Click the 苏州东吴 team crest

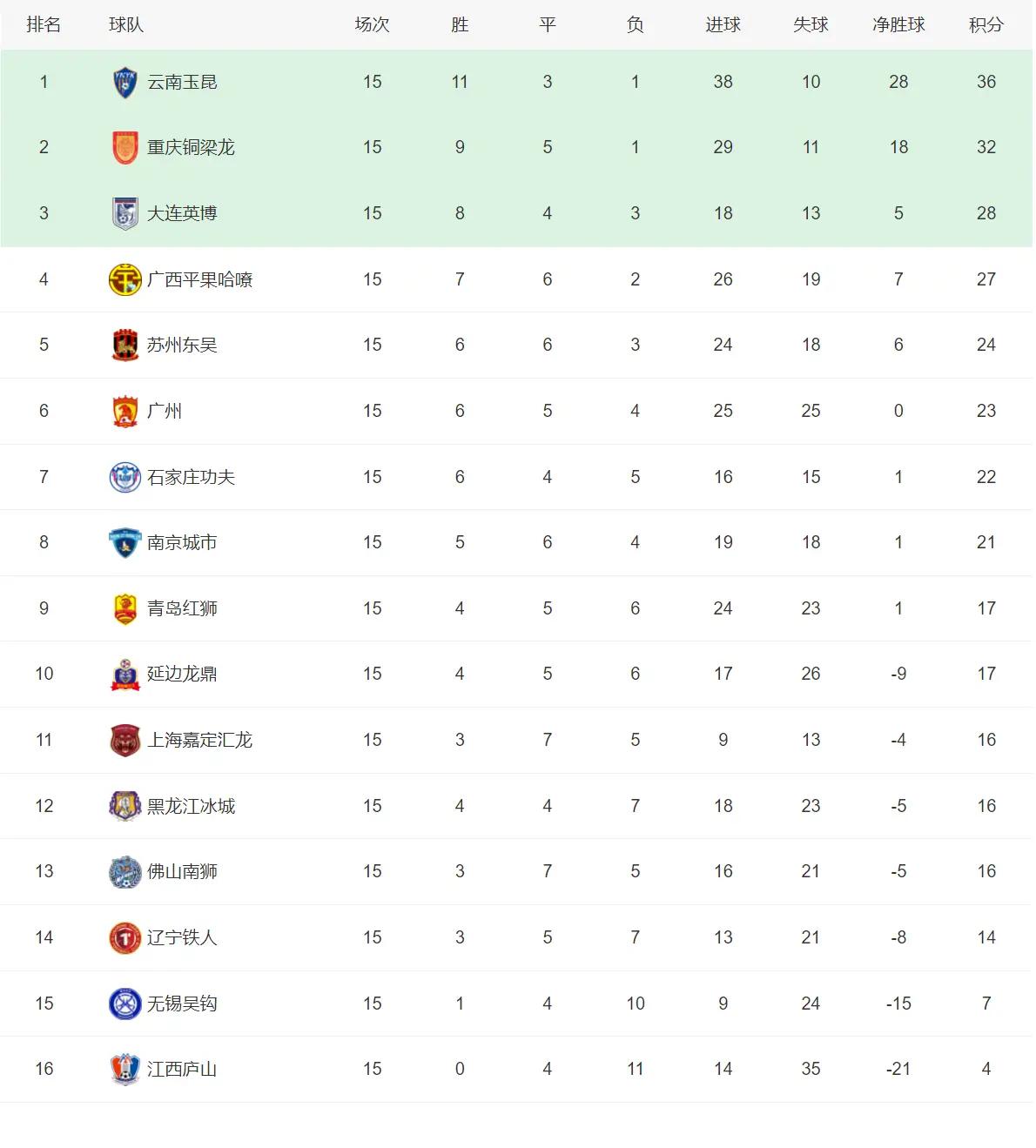(125, 345)
